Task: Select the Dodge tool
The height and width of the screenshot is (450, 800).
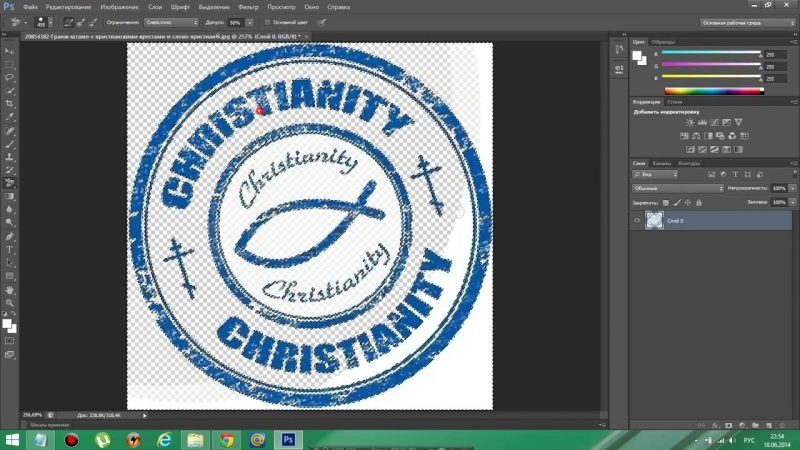Action: (10, 222)
